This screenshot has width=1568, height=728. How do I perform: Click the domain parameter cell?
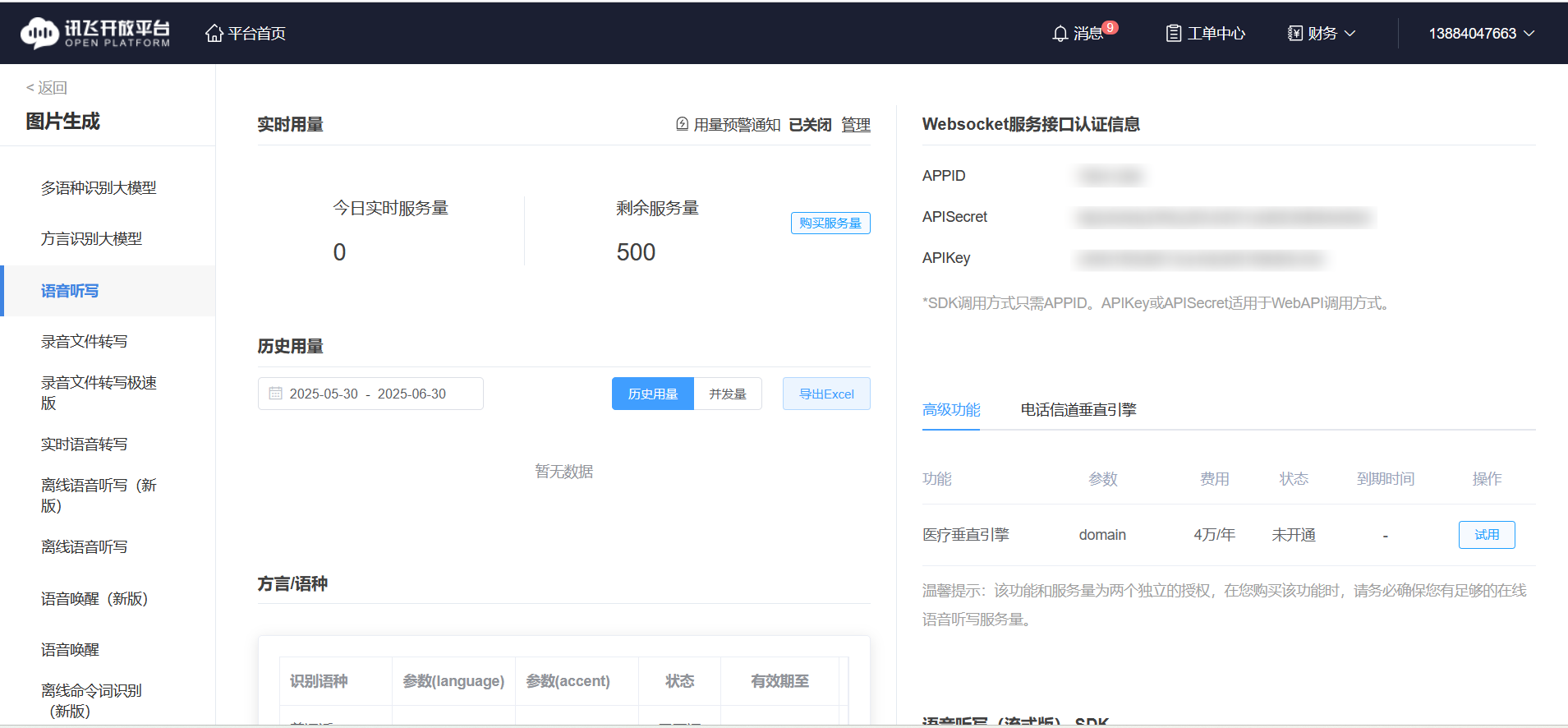point(1102,535)
